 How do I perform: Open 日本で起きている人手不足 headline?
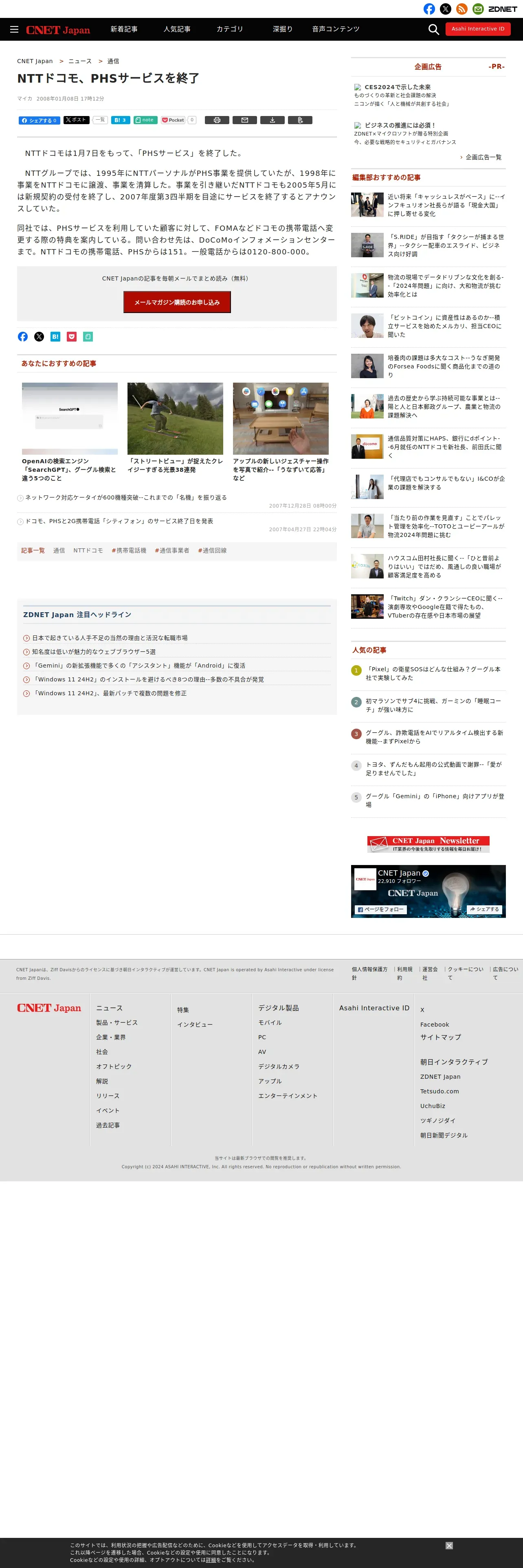tap(110, 638)
